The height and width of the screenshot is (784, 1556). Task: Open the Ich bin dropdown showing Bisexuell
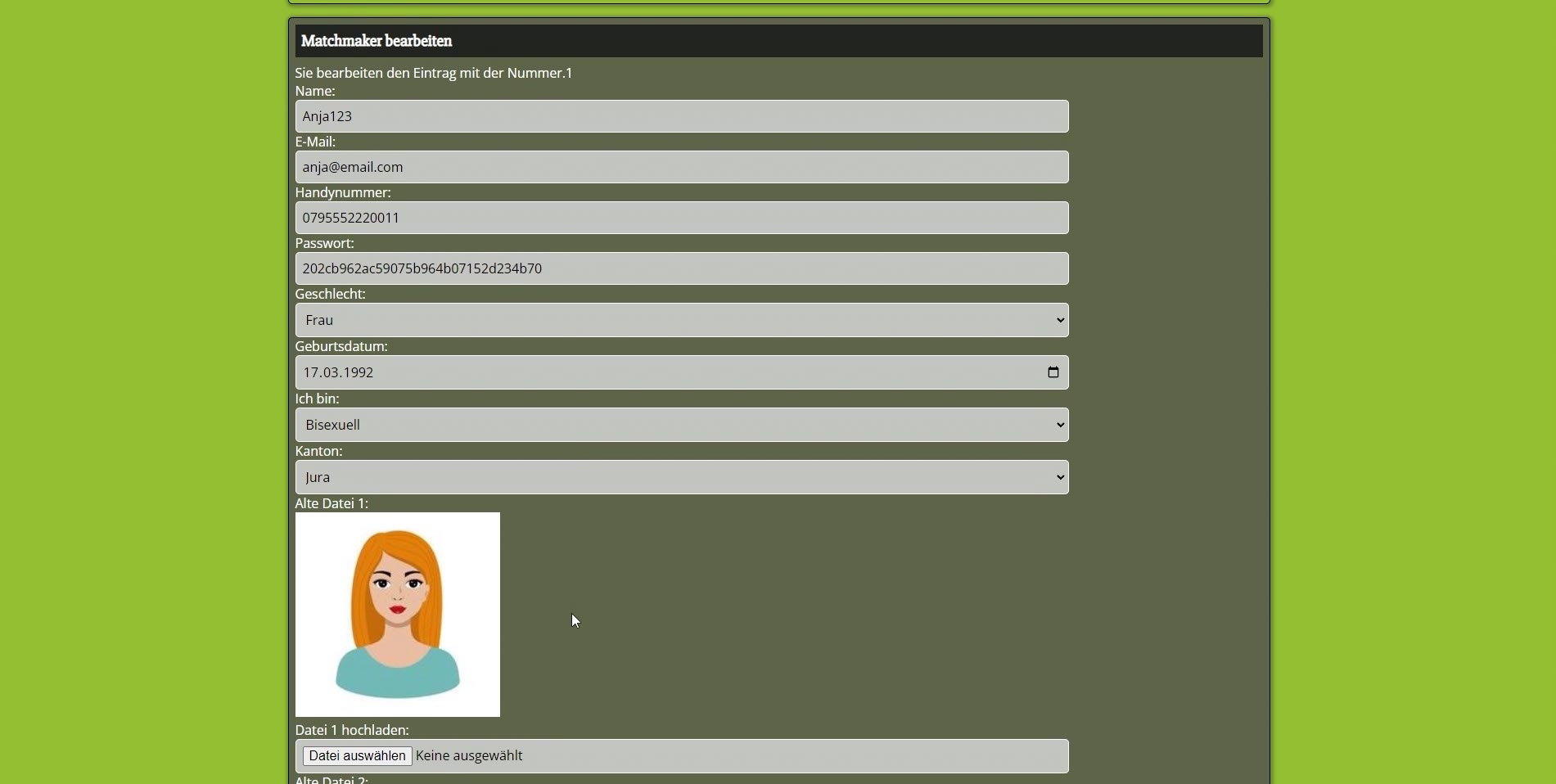click(x=681, y=425)
